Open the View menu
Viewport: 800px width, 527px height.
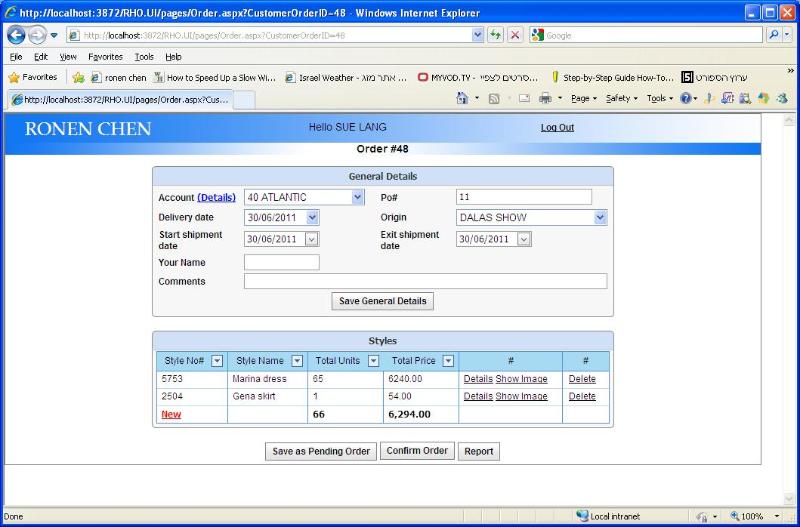(x=68, y=57)
